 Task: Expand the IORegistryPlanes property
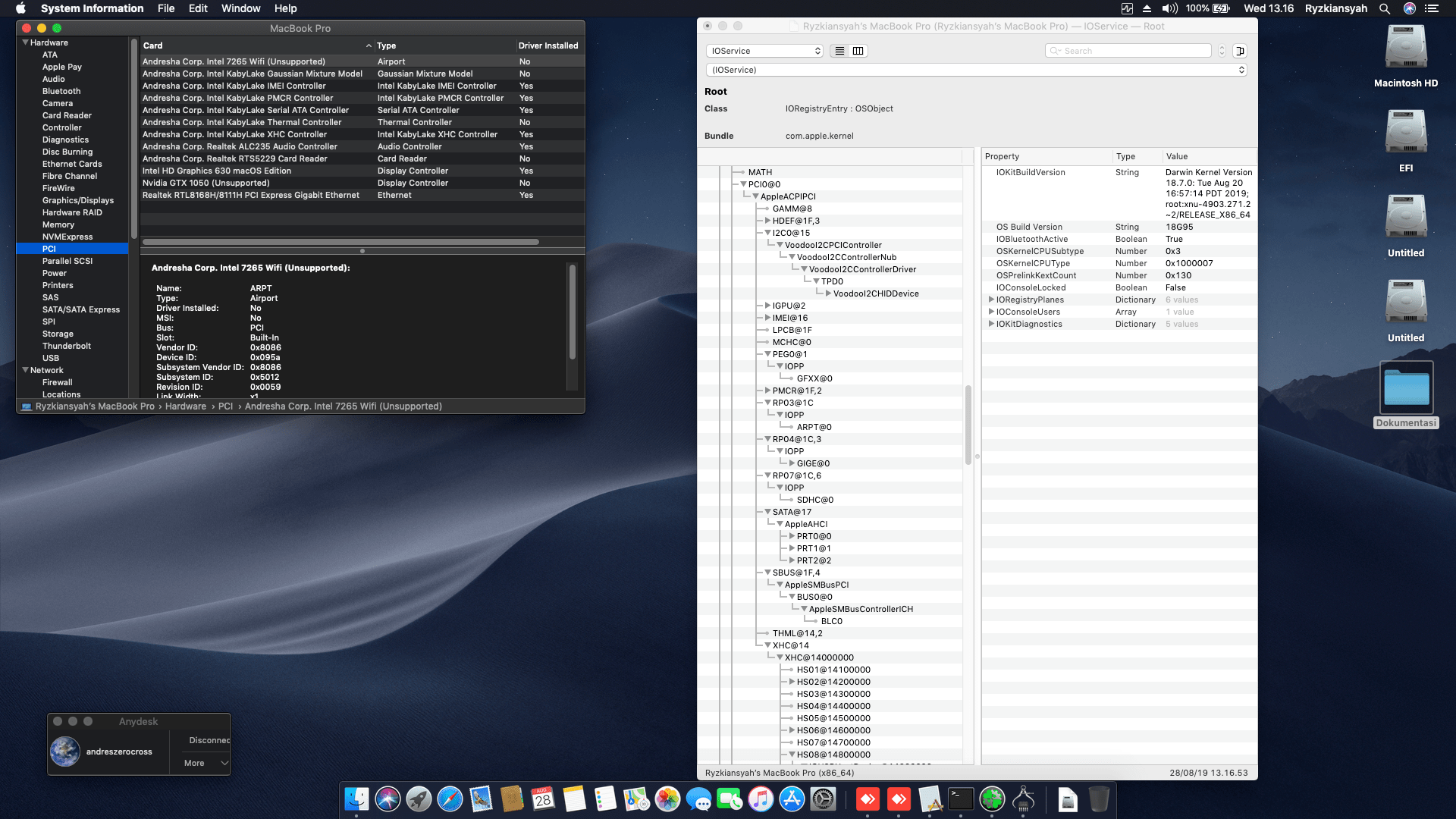(991, 300)
